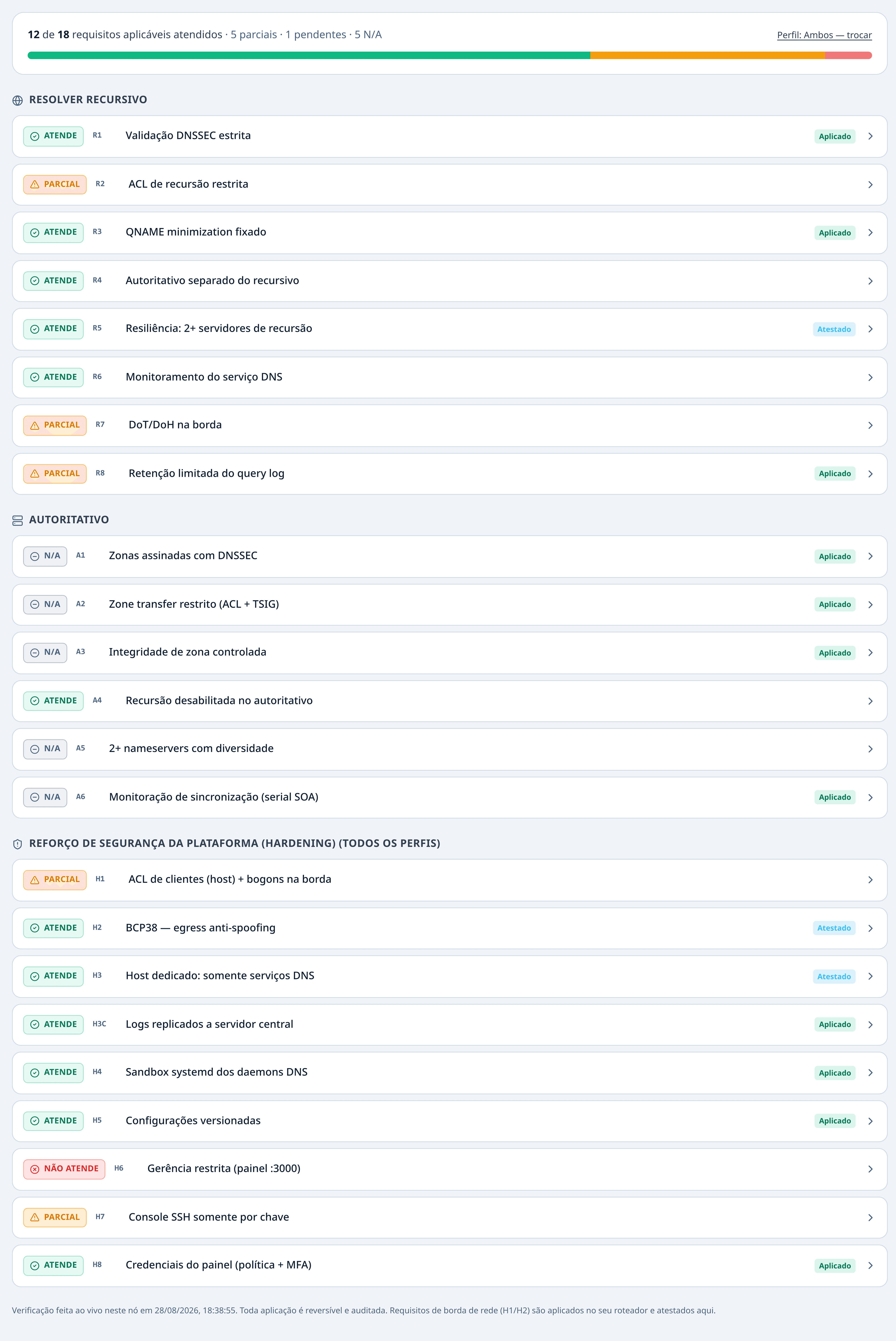Click PARCIAL badge on H1 ACL de clientes row
The width and height of the screenshot is (896, 1341).
[55, 880]
